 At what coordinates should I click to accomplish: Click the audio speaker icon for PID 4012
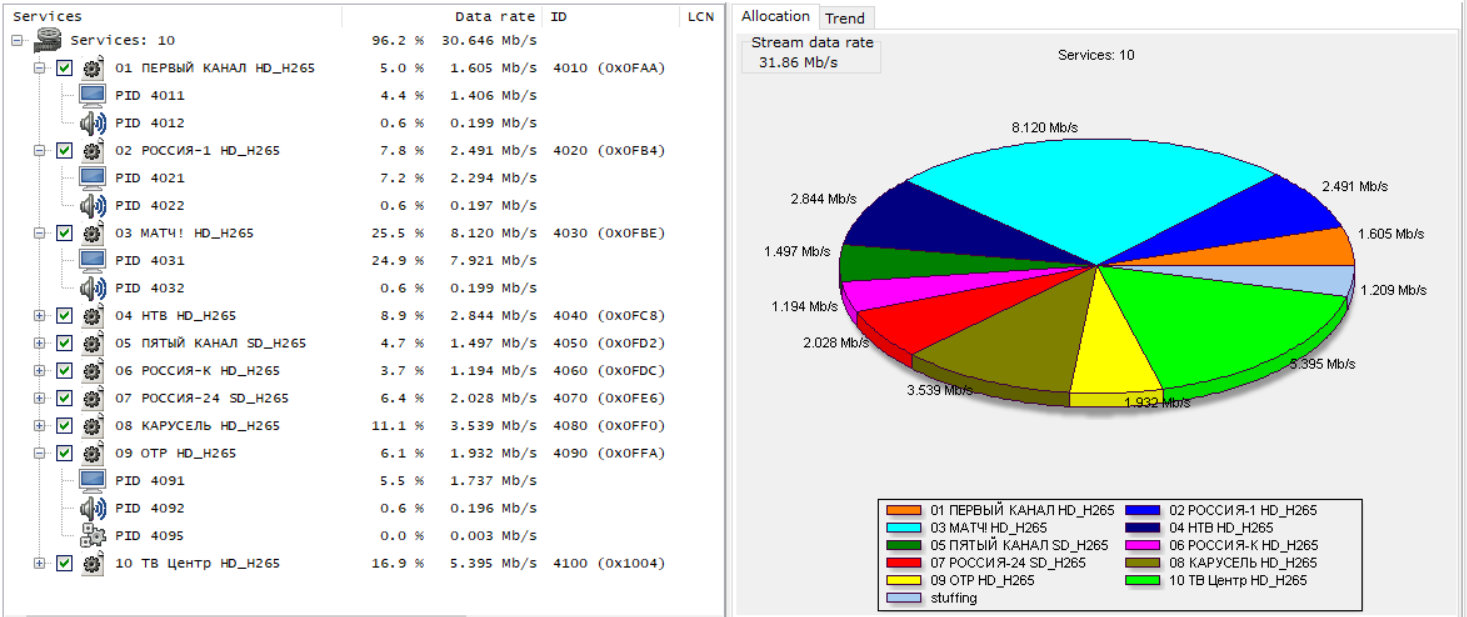coord(92,124)
